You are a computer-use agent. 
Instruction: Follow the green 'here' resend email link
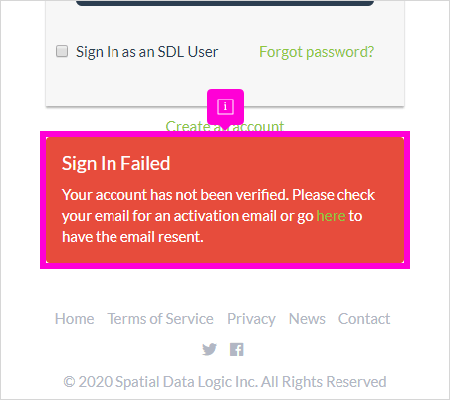(331, 216)
